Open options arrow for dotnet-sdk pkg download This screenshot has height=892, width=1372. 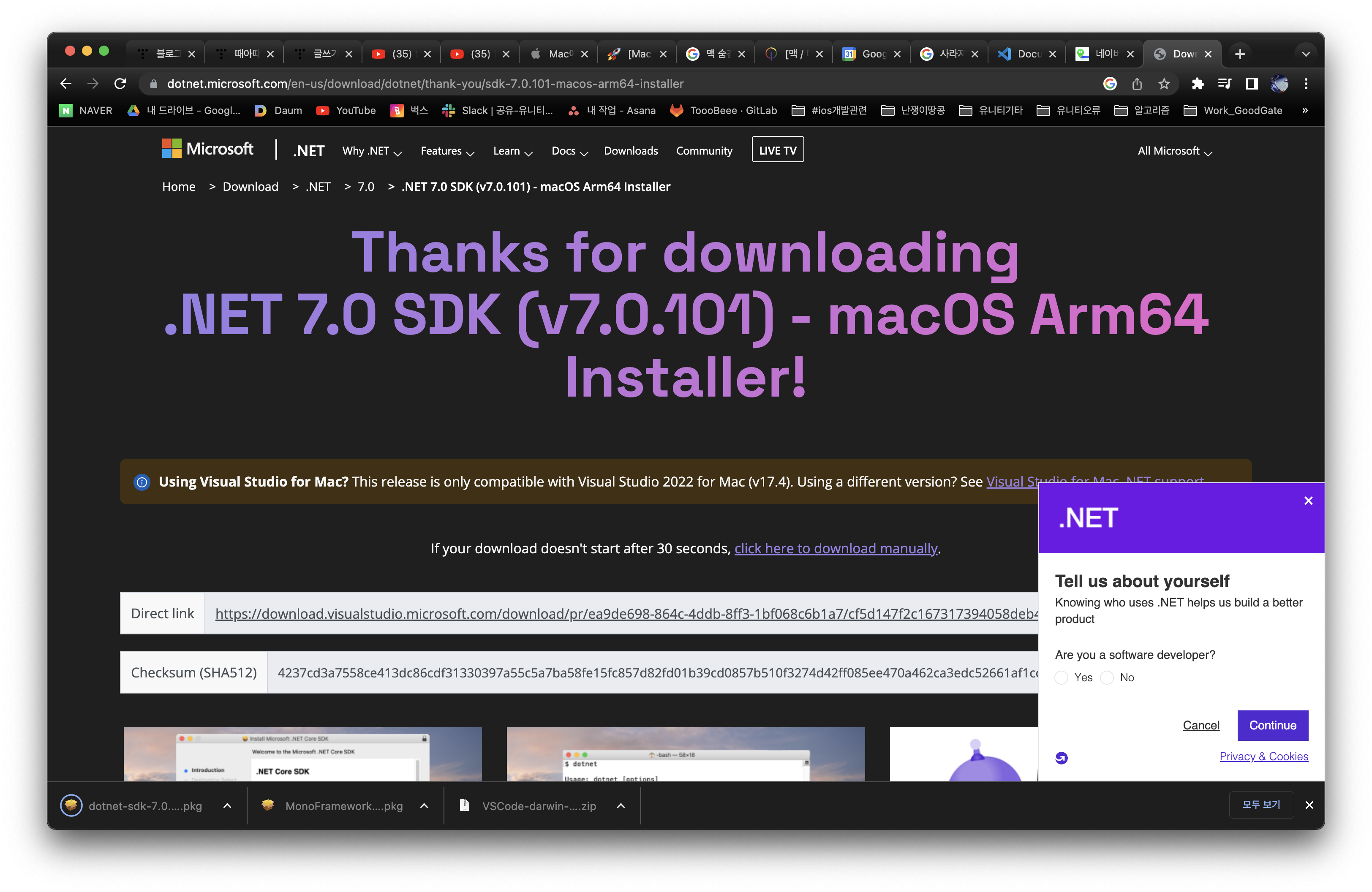(x=227, y=805)
